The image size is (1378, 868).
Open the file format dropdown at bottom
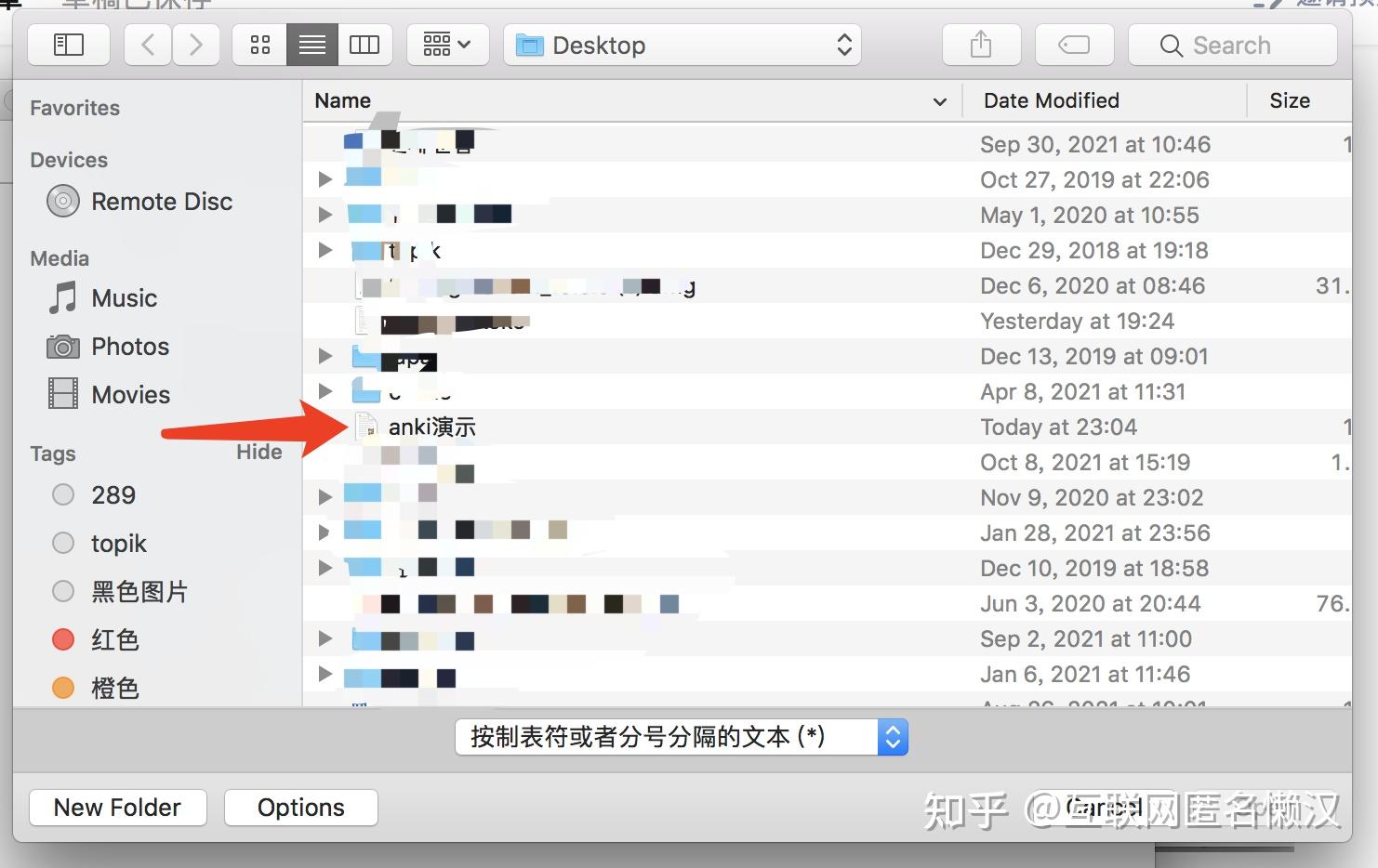pos(682,736)
